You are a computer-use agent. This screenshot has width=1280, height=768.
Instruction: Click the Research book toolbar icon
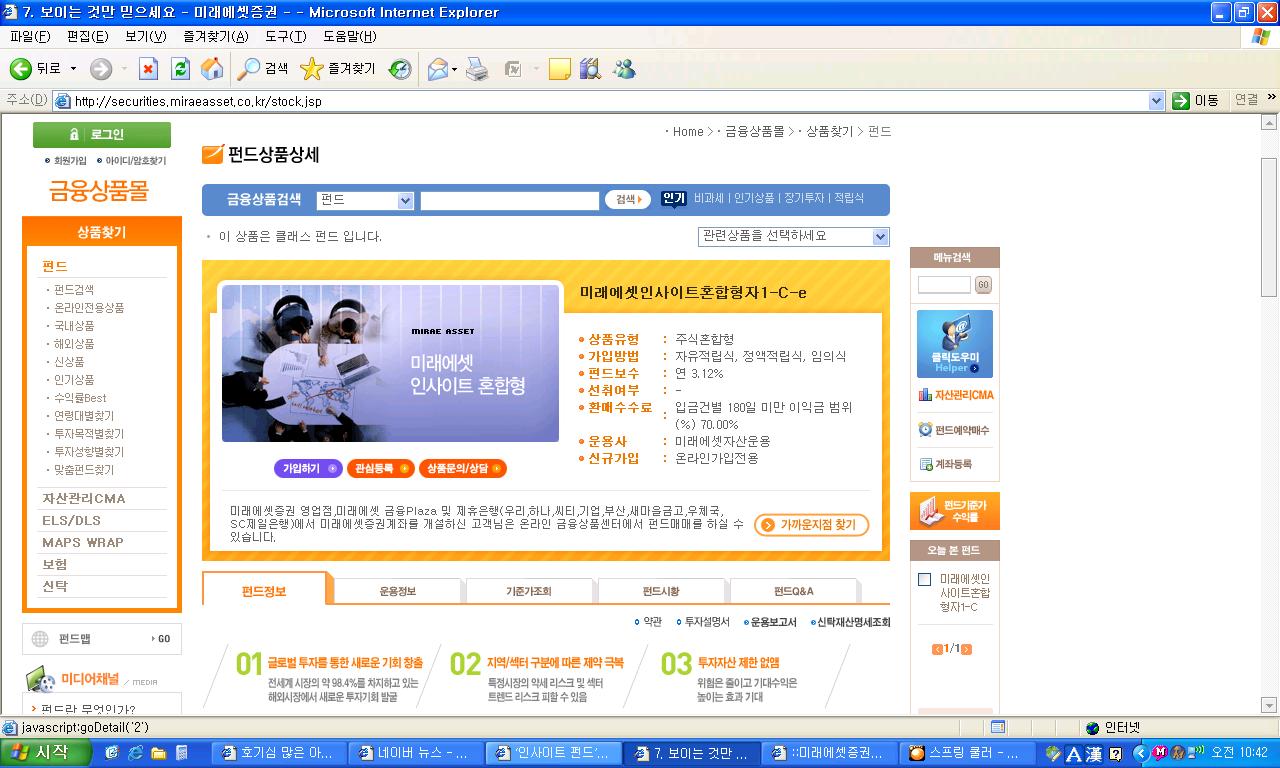[590, 69]
